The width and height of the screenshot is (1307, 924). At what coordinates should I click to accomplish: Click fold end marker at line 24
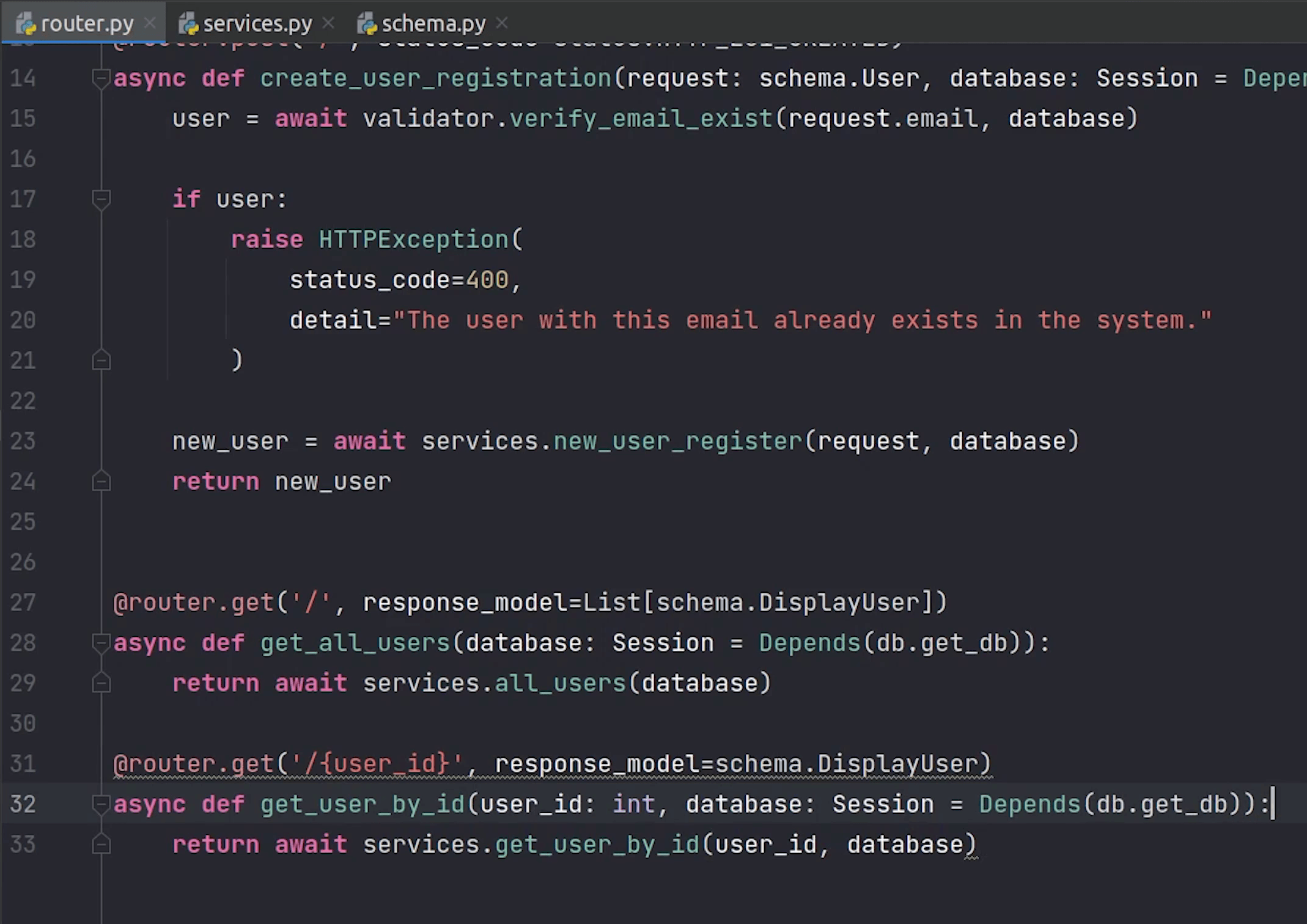click(101, 482)
